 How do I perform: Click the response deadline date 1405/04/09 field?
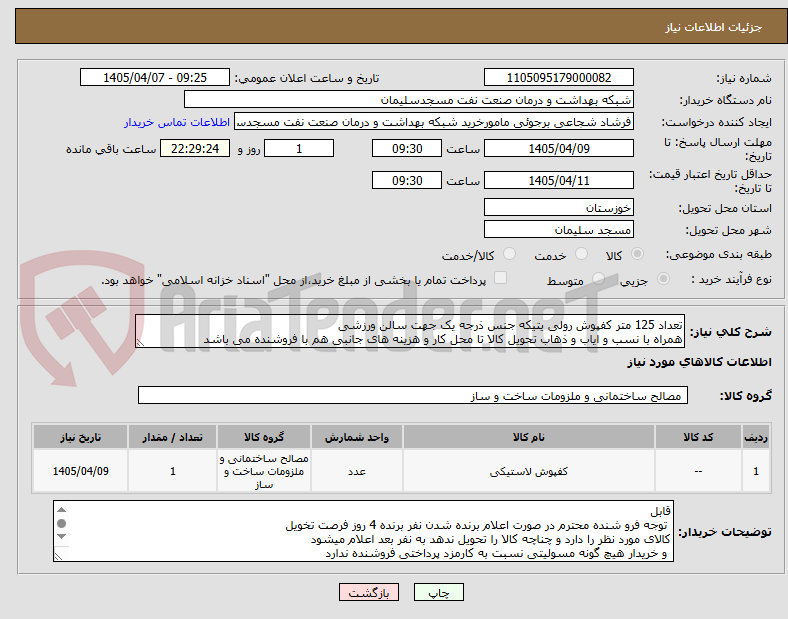558,148
